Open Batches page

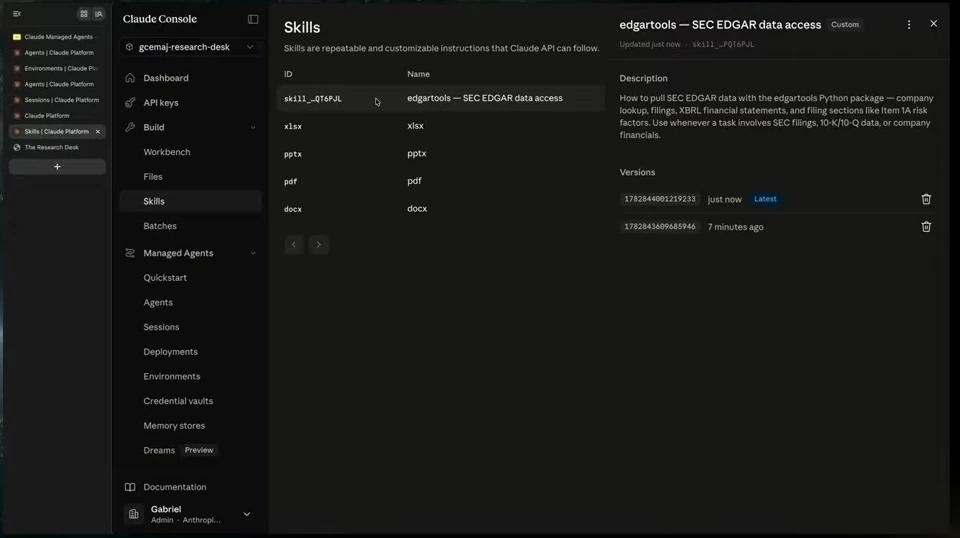tap(160, 226)
